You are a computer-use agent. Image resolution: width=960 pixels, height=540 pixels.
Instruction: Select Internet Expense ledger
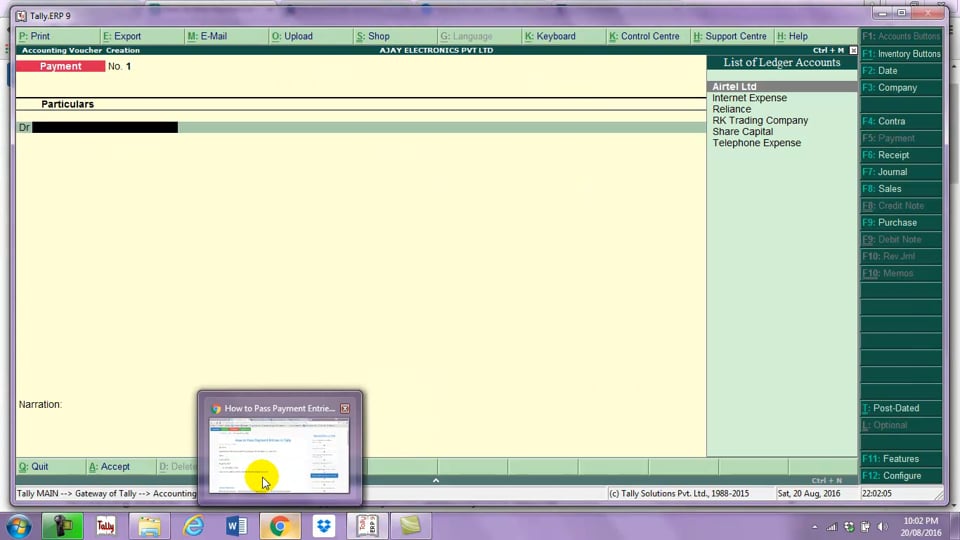coord(749,98)
